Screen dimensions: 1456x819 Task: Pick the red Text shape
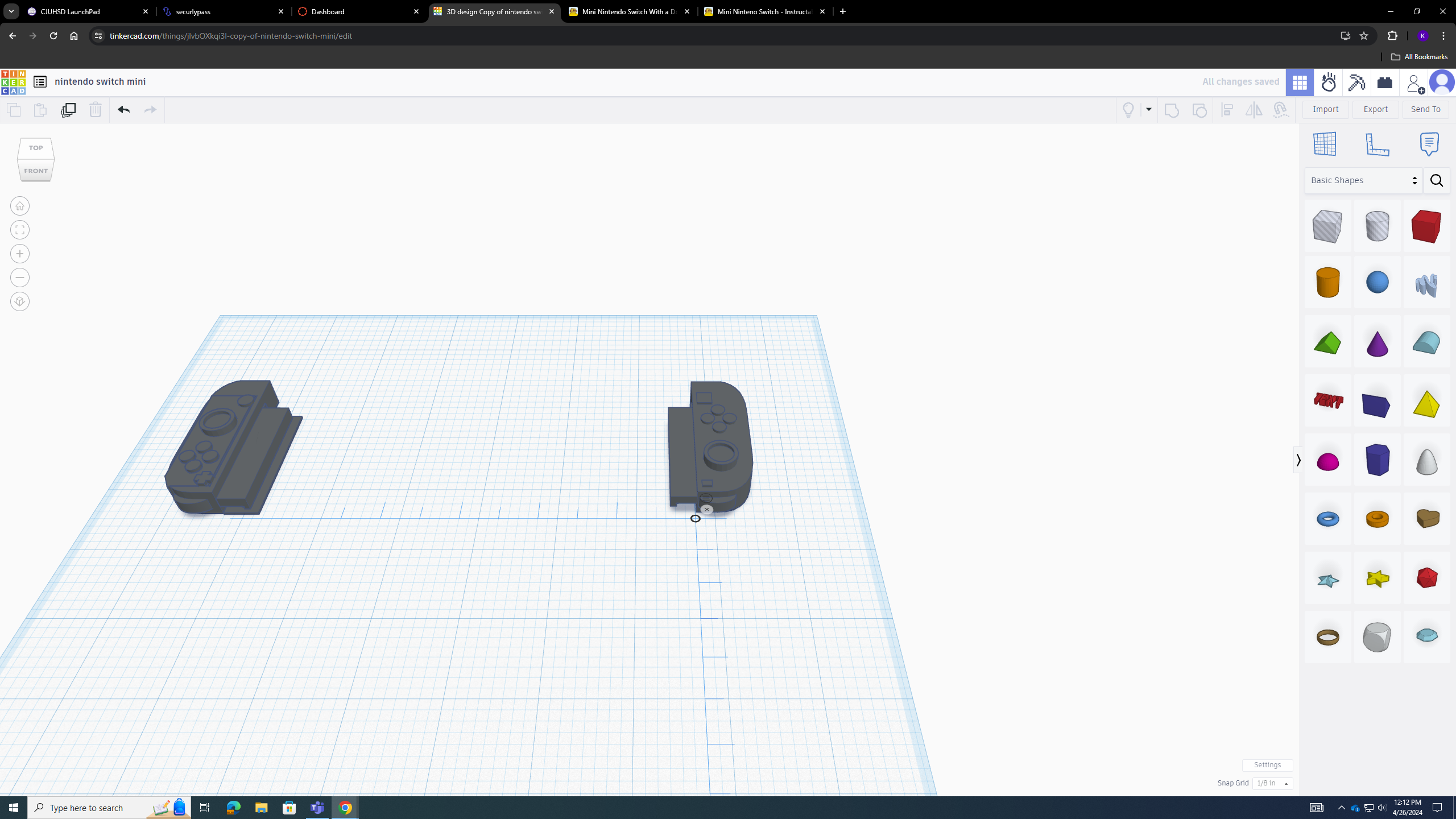[x=1327, y=401]
